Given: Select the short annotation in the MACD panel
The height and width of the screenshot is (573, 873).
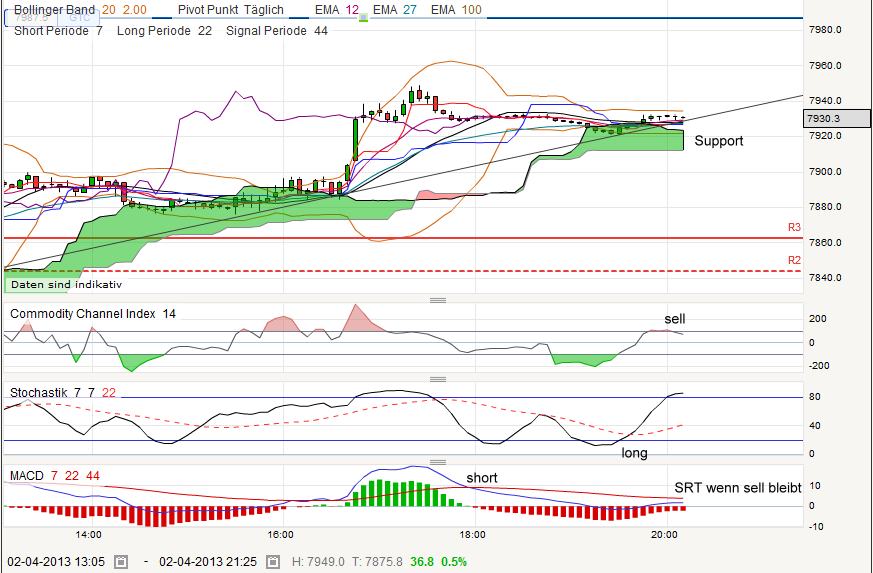Looking at the screenshot, I should tap(482, 478).
